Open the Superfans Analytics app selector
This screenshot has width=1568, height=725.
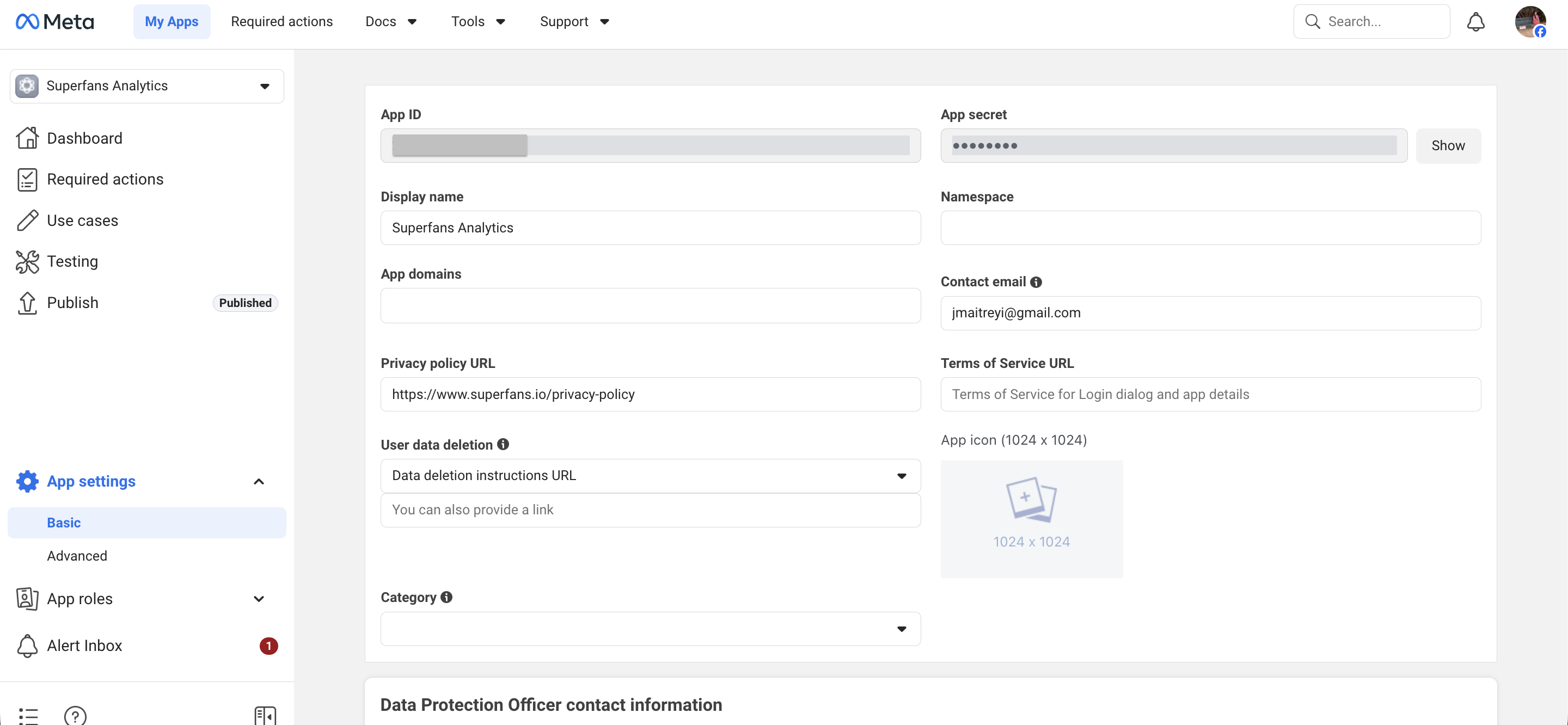coord(146,86)
